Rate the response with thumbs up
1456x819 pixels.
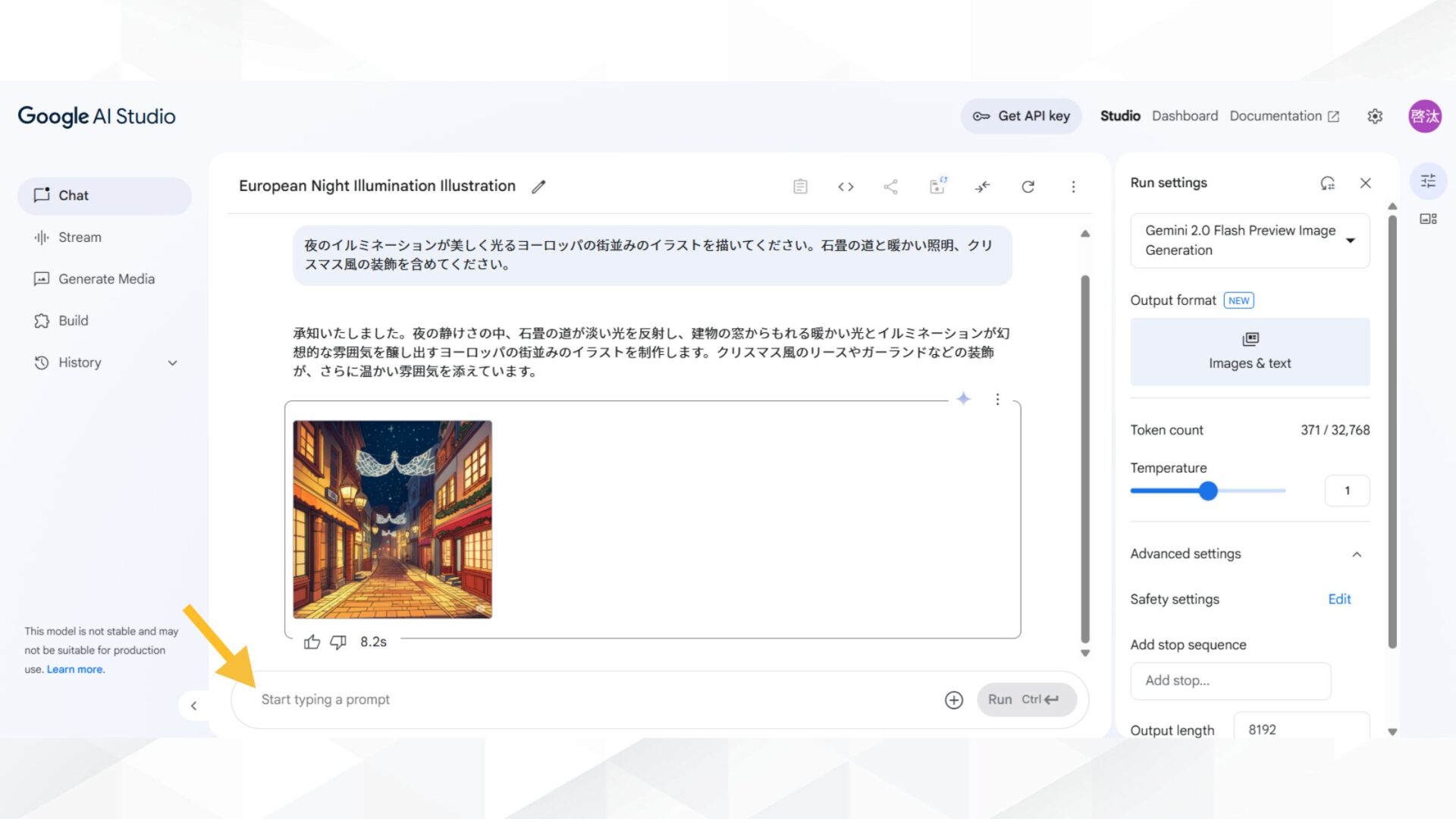(312, 642)
